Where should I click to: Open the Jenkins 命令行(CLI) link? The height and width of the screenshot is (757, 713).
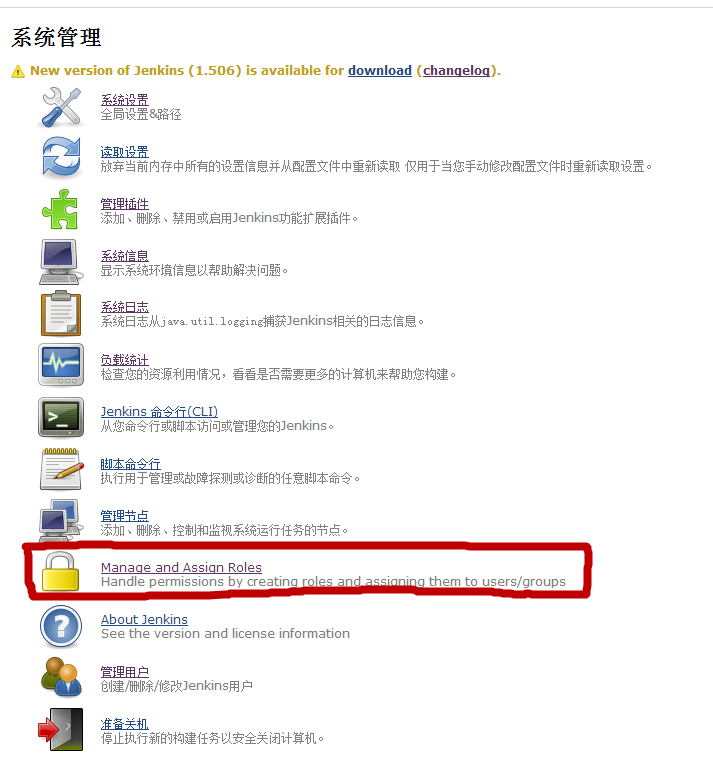(159, 412)
